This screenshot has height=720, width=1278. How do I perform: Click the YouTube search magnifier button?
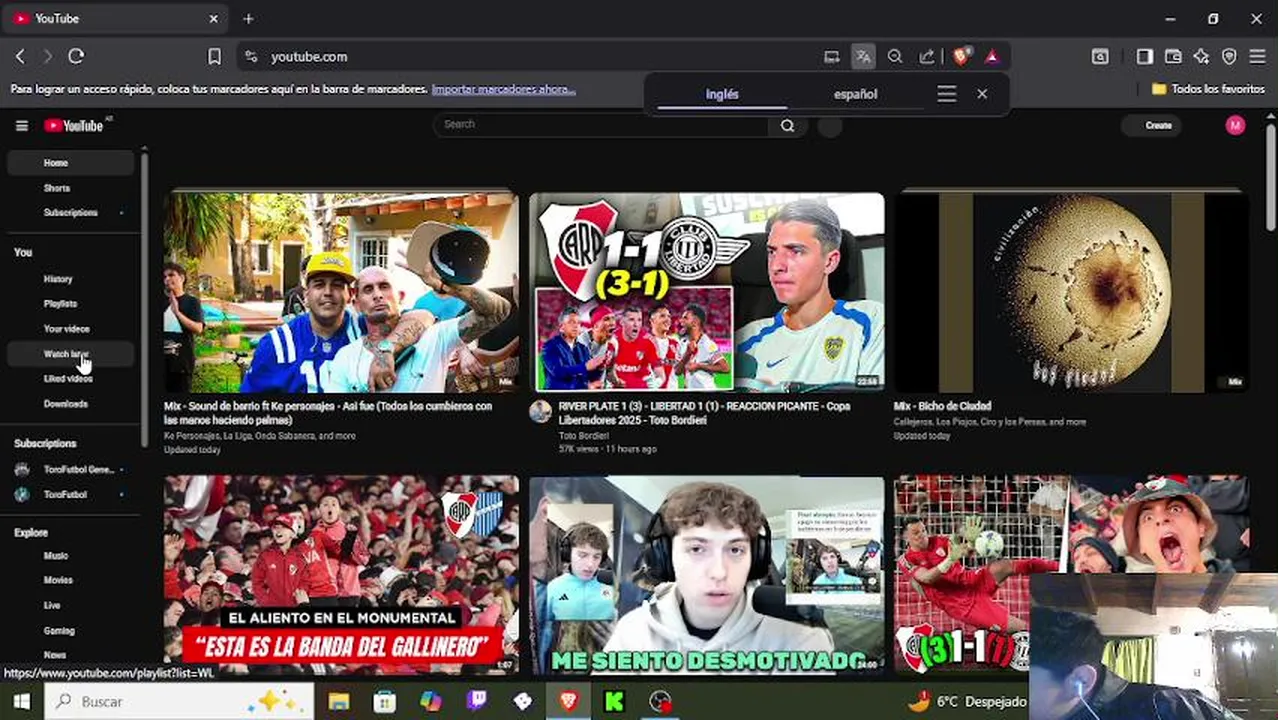click(787, 125)
